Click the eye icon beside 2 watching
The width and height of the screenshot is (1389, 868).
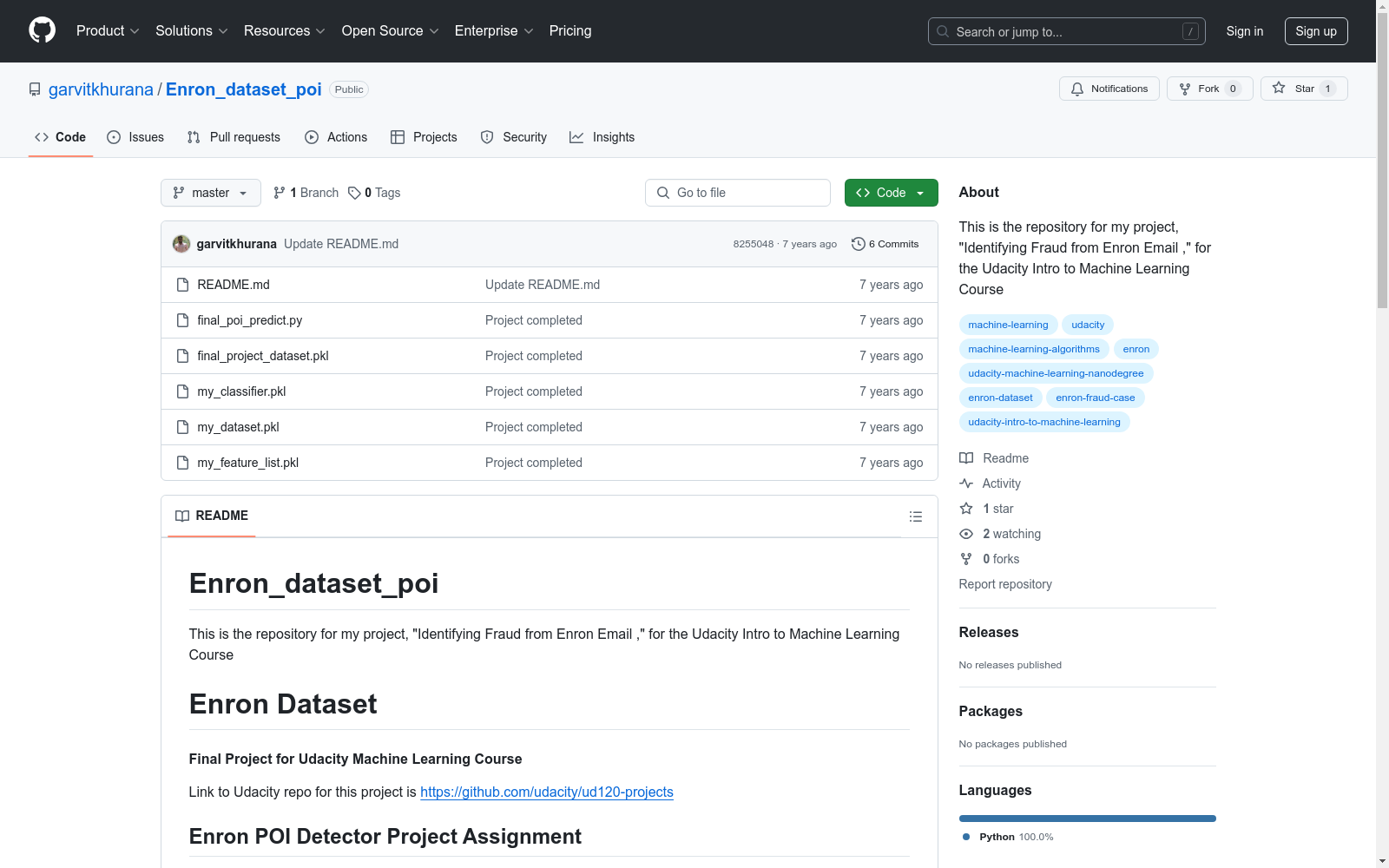[x=966, y=534]
